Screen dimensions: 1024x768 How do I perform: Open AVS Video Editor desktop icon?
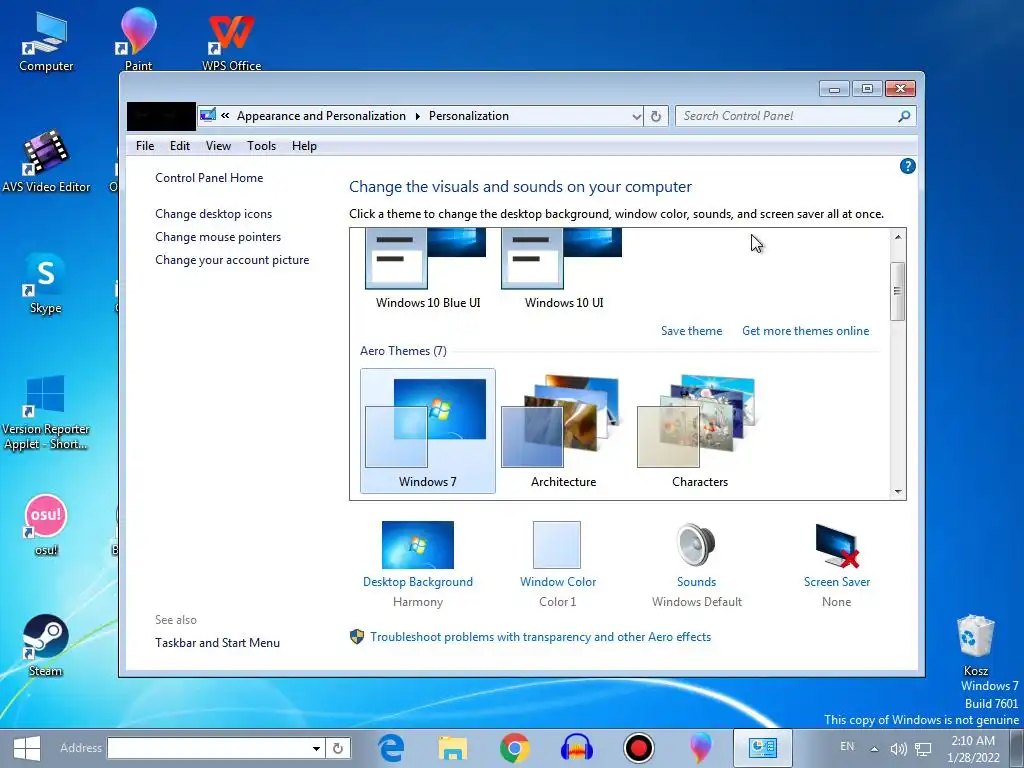click(x=46, y=161)
